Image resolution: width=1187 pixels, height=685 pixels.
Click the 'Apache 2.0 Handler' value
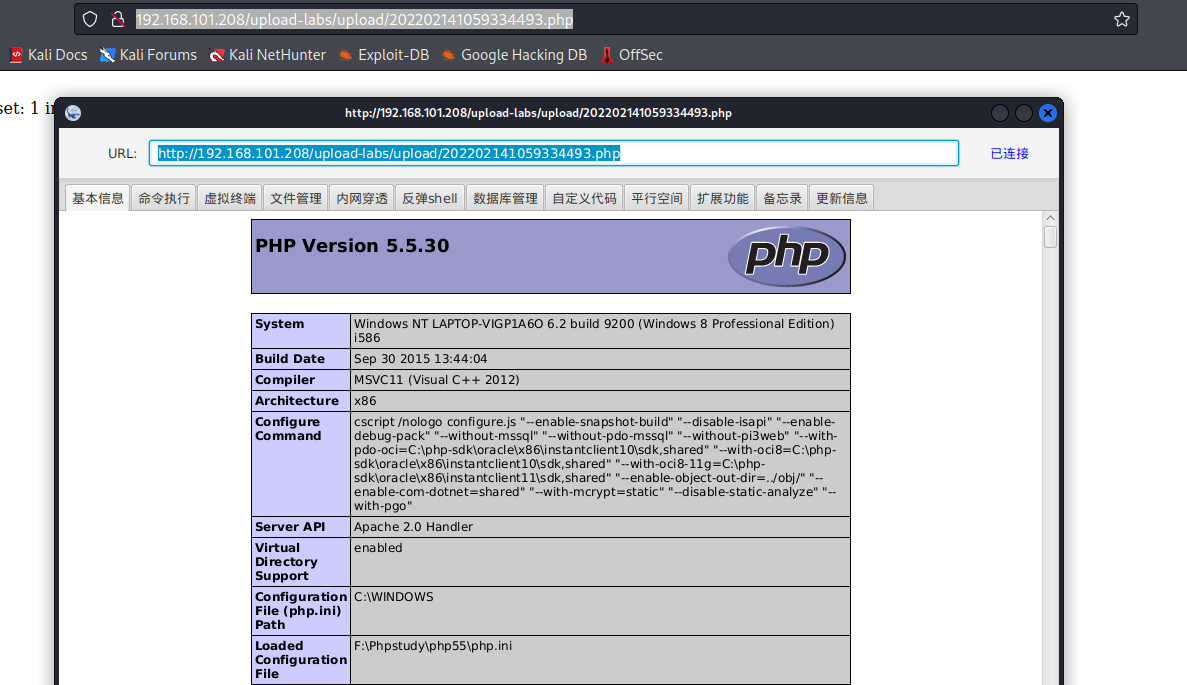coord(413,527)
